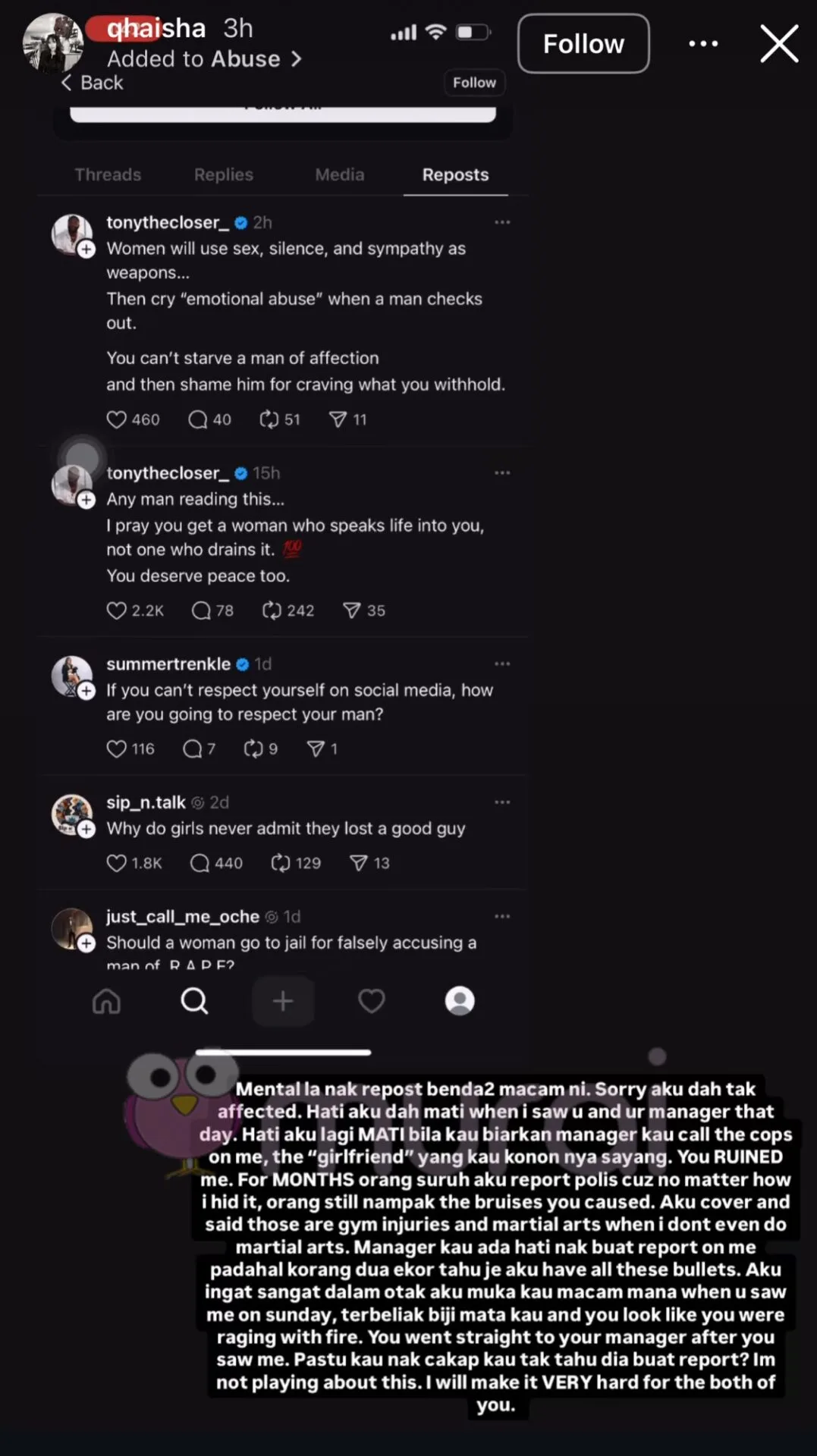This screenshot has height=1456, width=817.
Task: Go to home feed icon
Action: 106,1001
